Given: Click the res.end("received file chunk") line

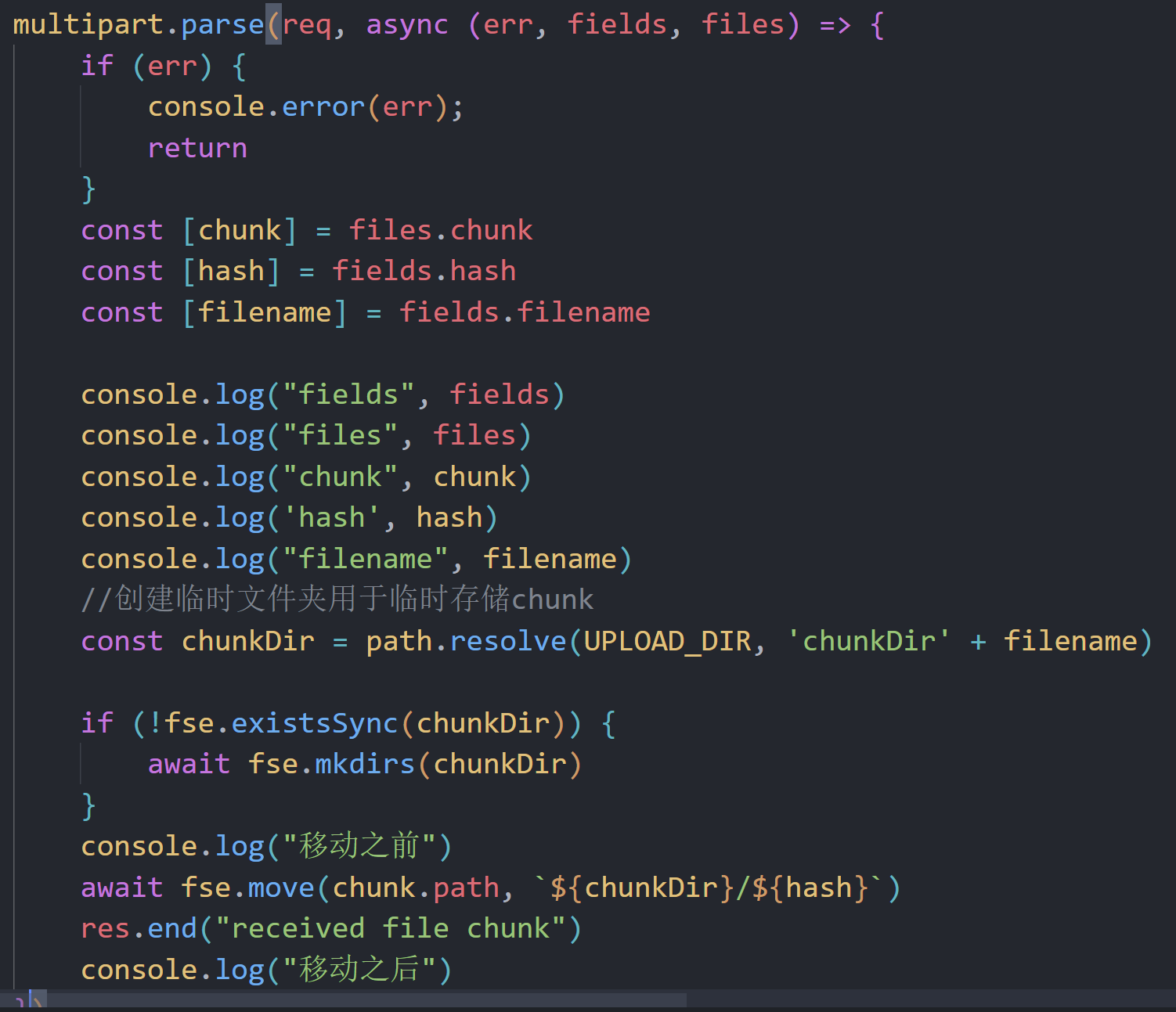Looking at the screenshot, I should (331, 928).
